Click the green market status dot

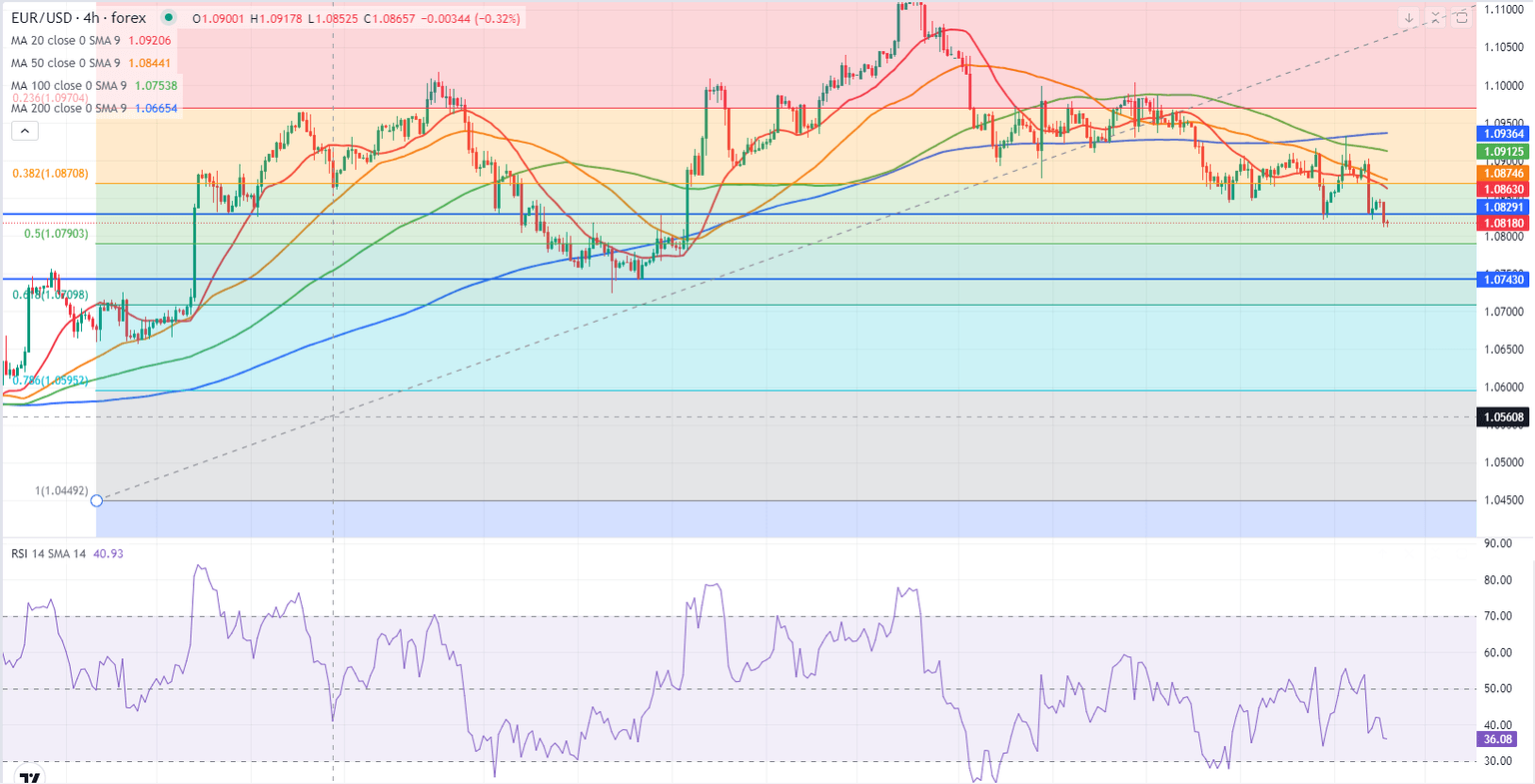[x=168, y=18]
